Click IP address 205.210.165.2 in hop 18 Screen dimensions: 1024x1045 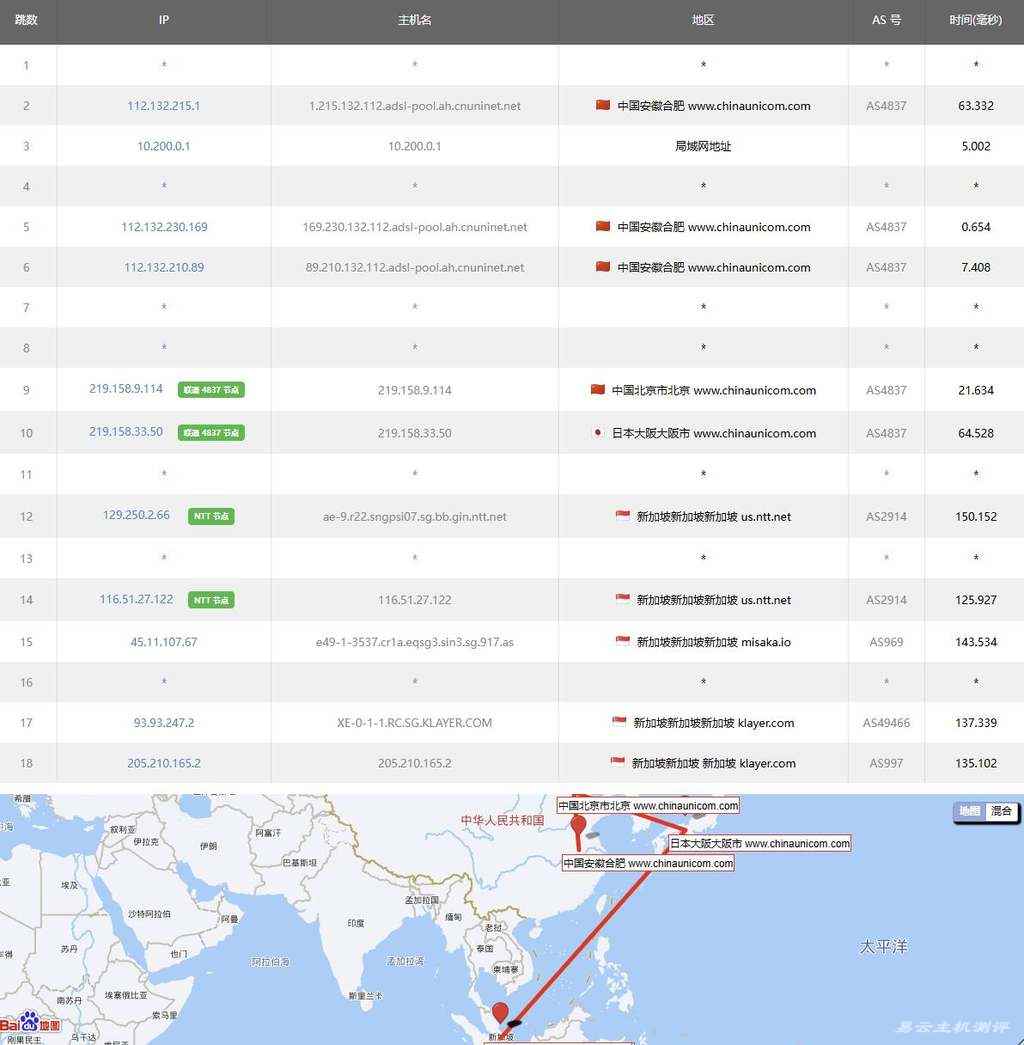pos(164,763)
